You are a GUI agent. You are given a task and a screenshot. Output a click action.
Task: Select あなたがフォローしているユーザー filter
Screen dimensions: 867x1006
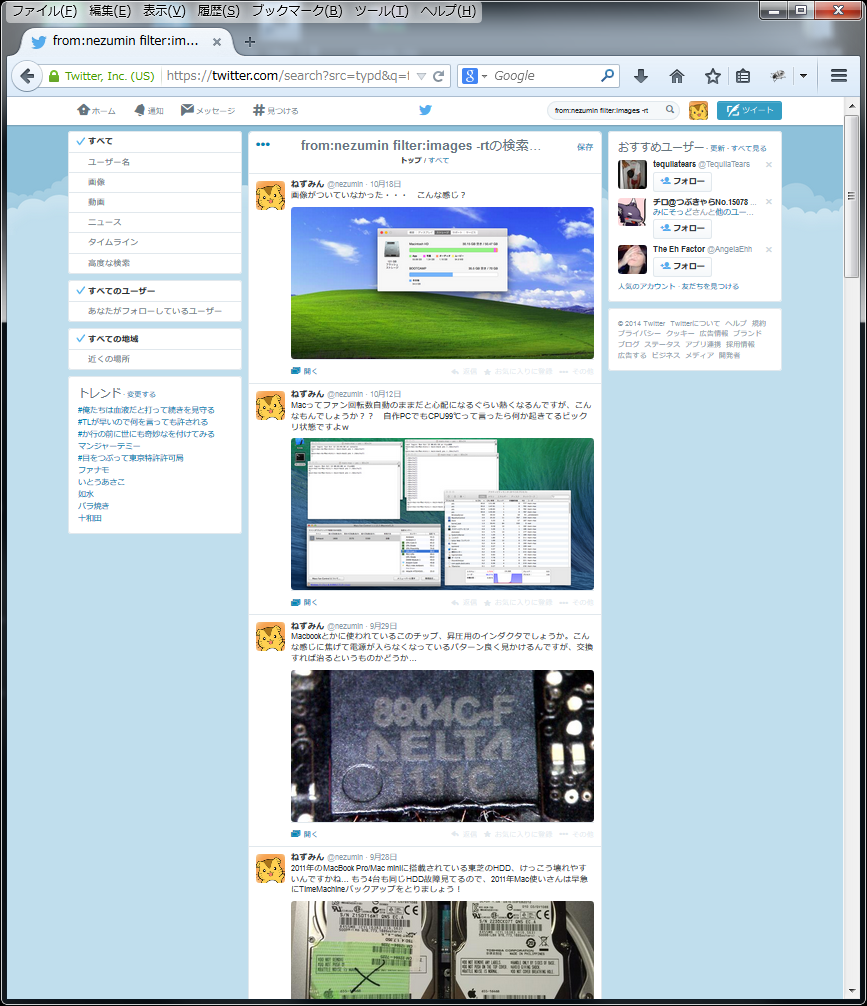click(155, 311)
